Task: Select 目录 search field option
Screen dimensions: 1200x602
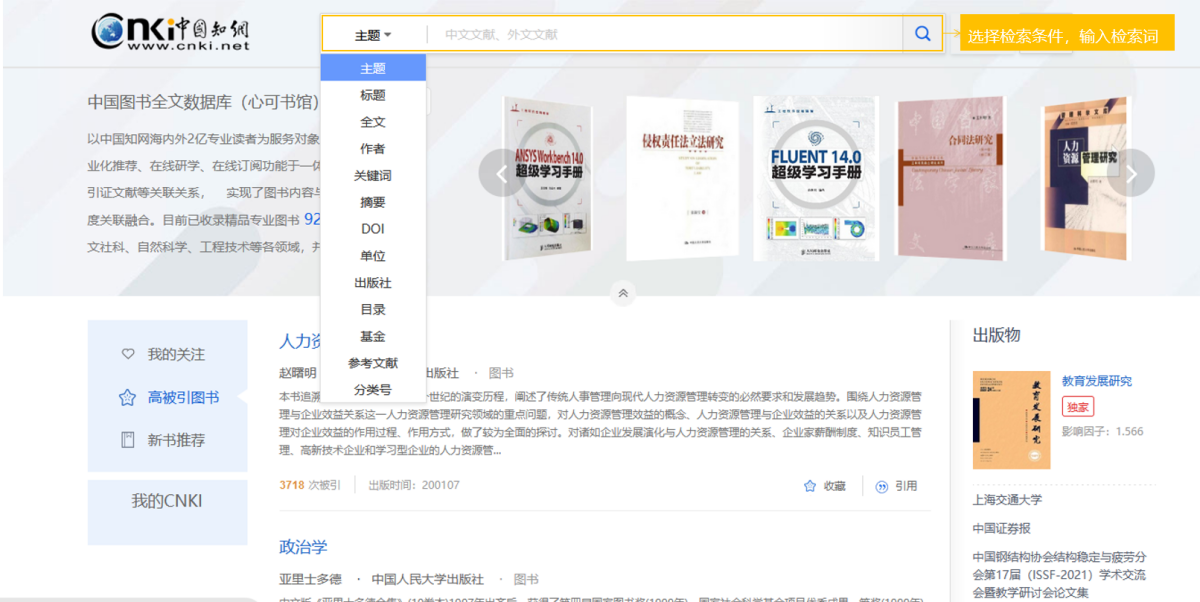Action: 373,310
